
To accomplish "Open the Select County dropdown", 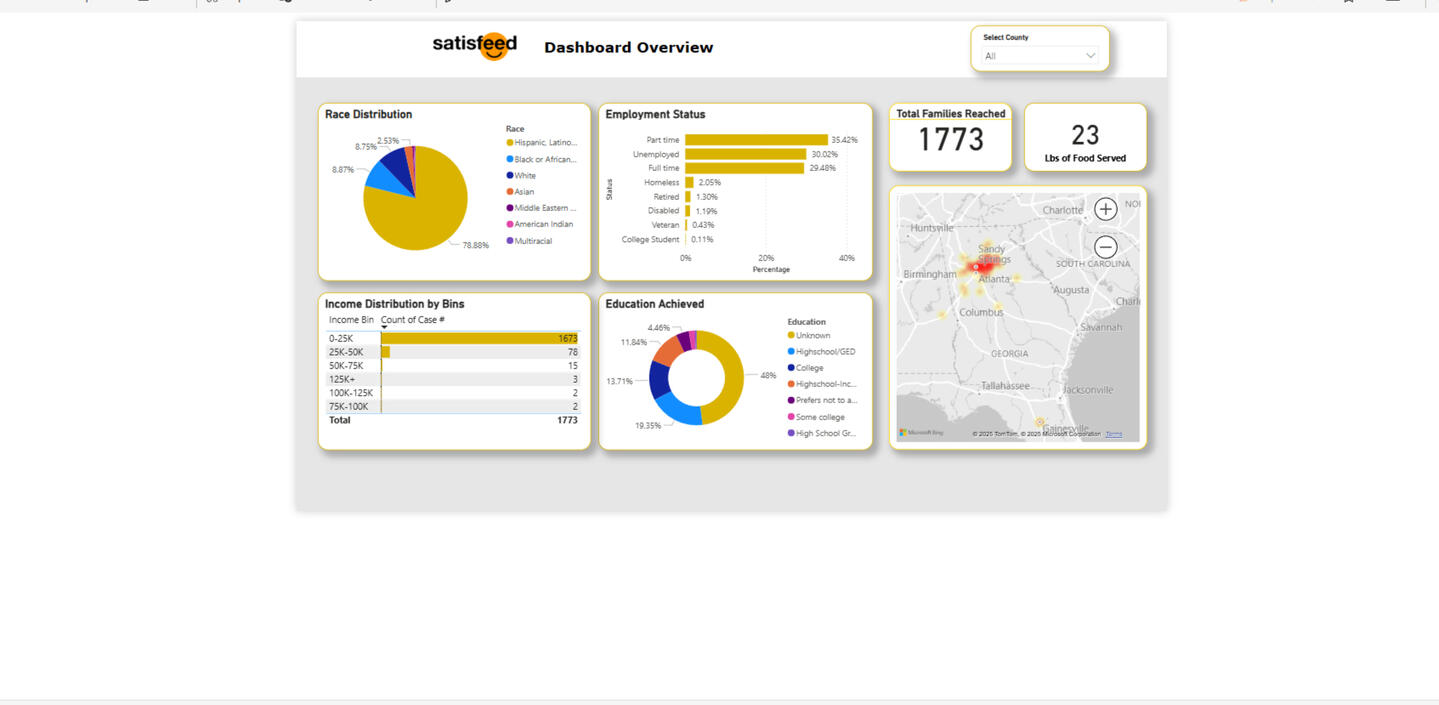I will pyautogui.click(x=1040, y=56).
